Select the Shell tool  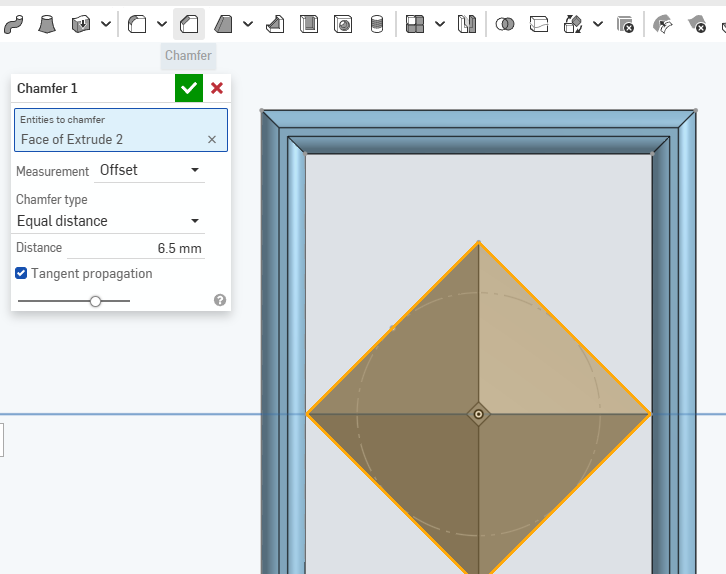(309, 24)
